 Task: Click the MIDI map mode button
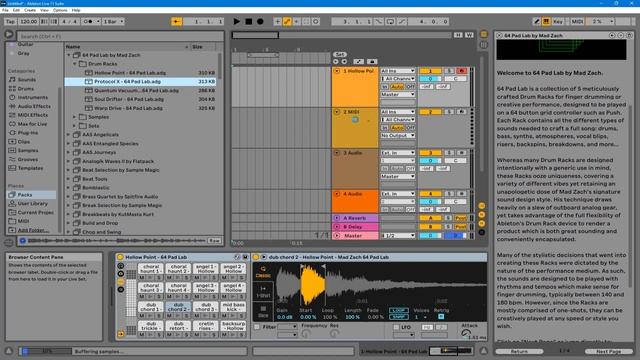tap(577, 21)
